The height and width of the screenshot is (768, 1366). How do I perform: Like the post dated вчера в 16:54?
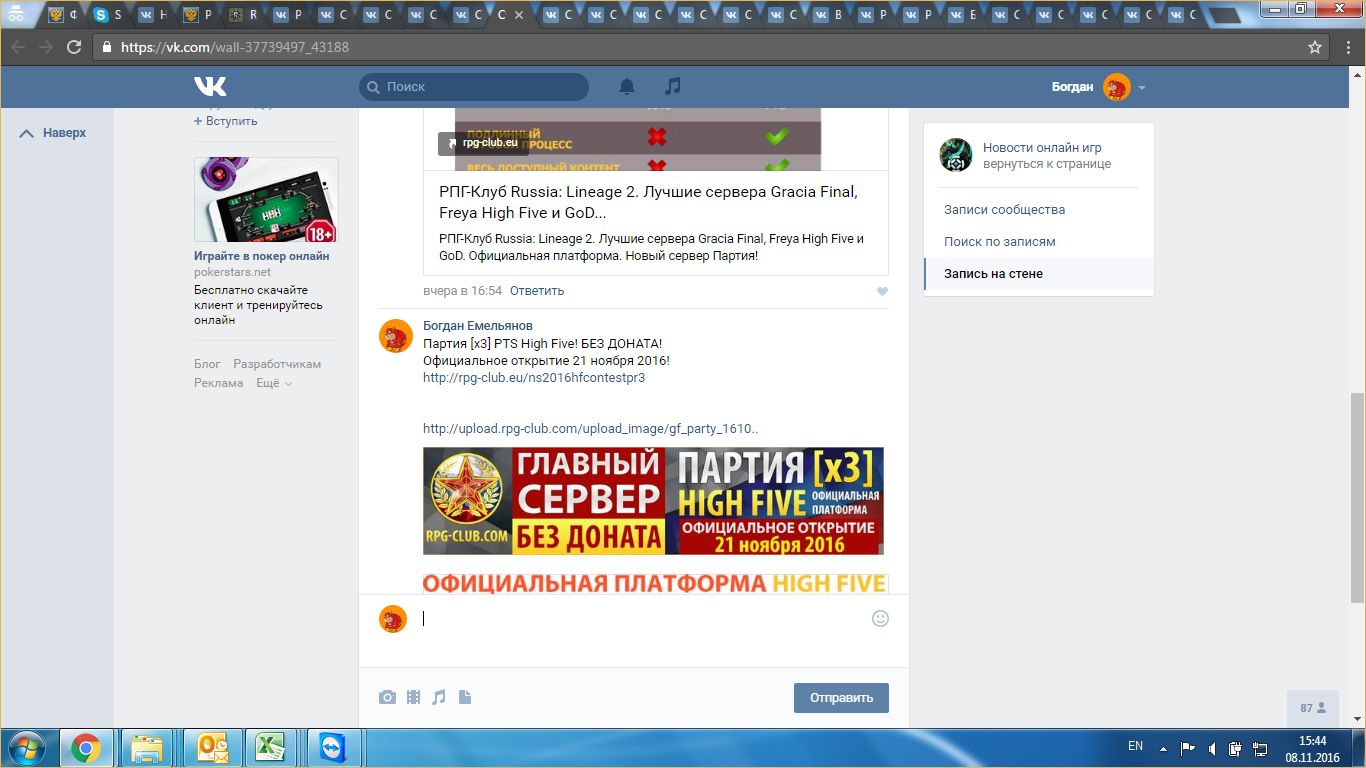click(882, 291)
